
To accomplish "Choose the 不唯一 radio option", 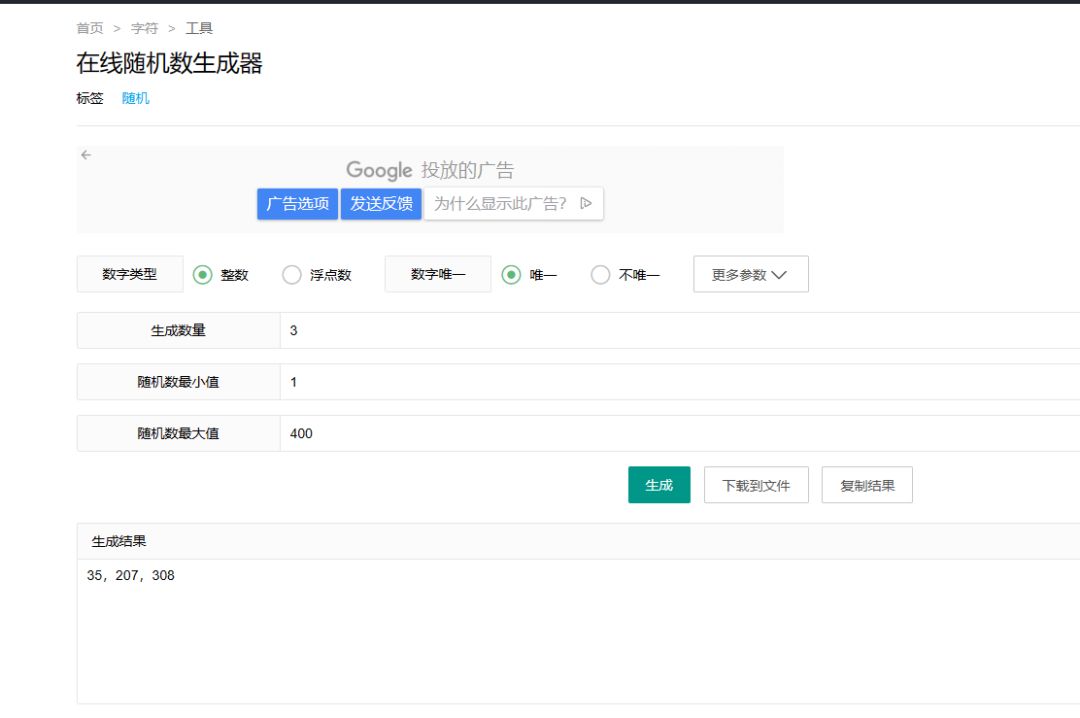I will tap(600, 275).
